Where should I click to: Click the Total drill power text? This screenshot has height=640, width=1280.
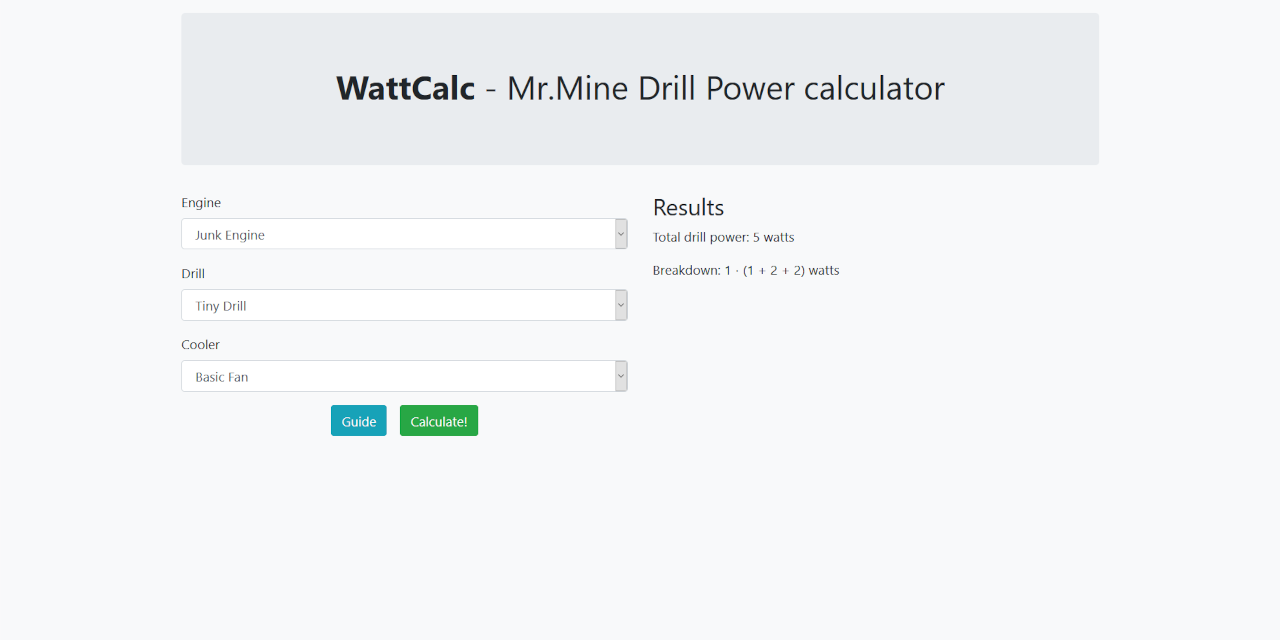click(x=723, y=237)
